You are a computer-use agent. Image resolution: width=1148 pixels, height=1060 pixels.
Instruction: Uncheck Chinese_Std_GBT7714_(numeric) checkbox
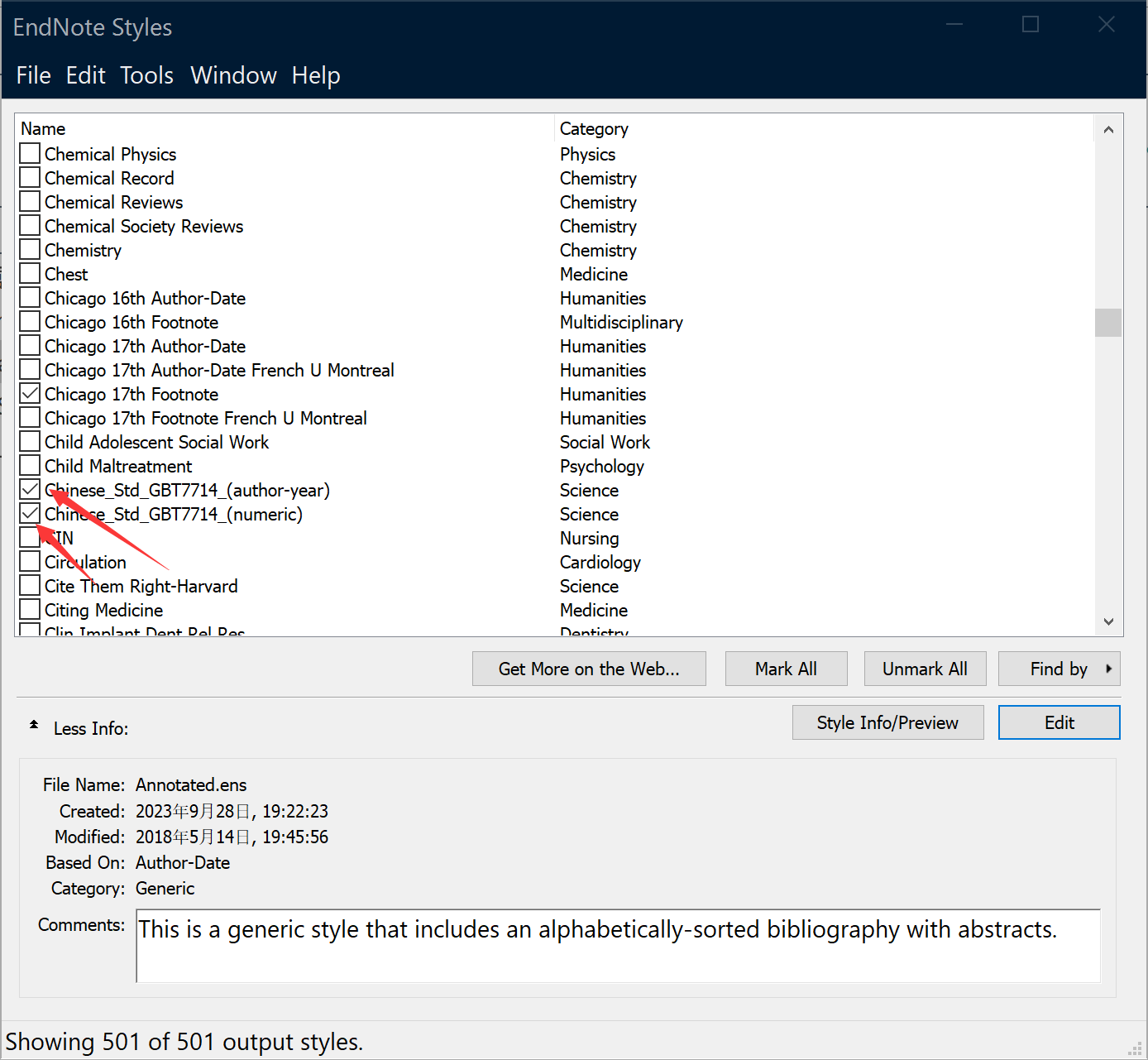coord(30,514)
